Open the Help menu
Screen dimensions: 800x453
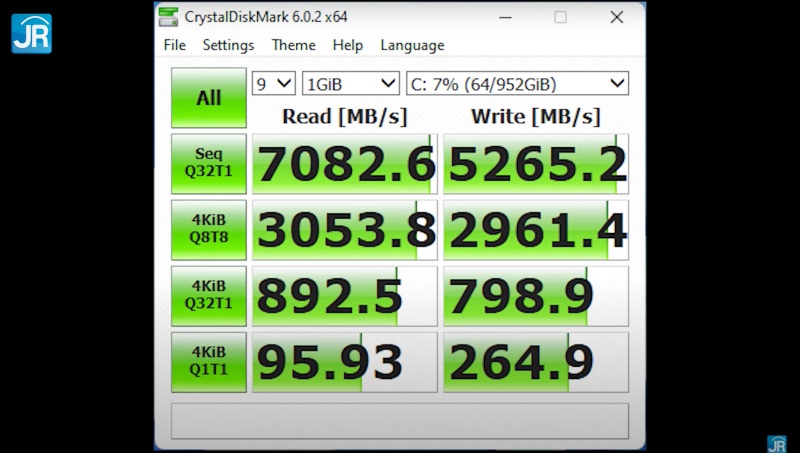tap(347, 45)
